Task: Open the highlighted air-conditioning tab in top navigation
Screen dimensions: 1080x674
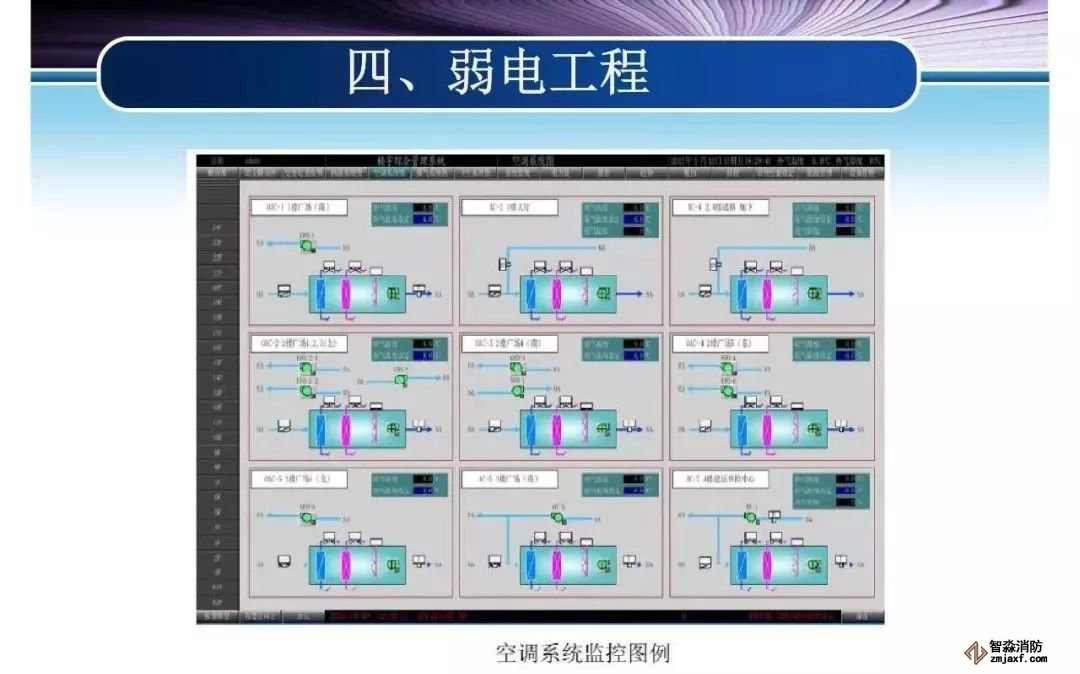Action: [x=390, y=172]
